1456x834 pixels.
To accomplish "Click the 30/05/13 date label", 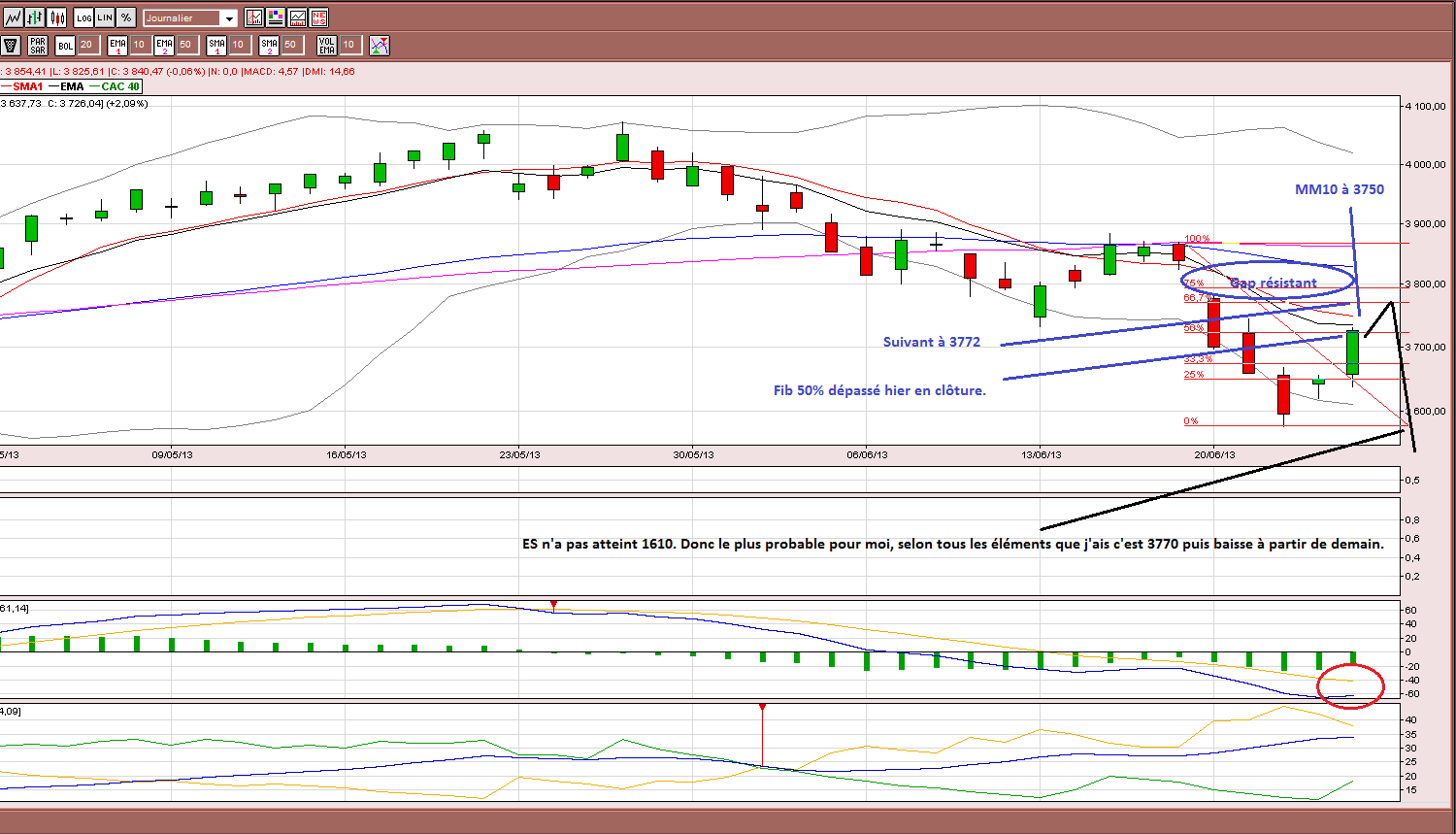I will click(x=692, y=454).
